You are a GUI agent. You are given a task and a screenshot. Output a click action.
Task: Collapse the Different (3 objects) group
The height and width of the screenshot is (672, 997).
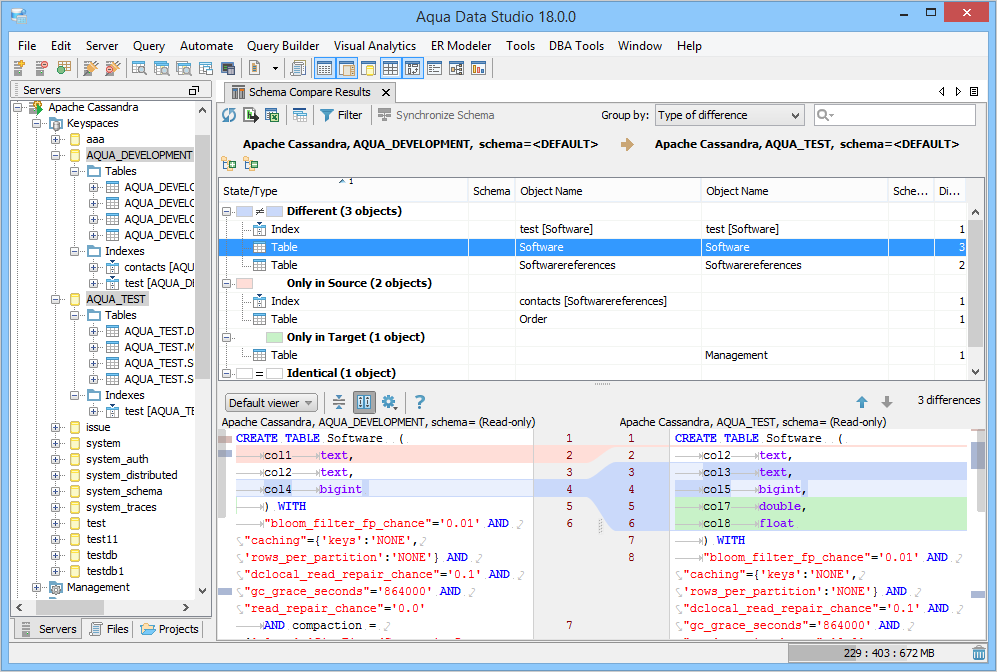point(226,211)
